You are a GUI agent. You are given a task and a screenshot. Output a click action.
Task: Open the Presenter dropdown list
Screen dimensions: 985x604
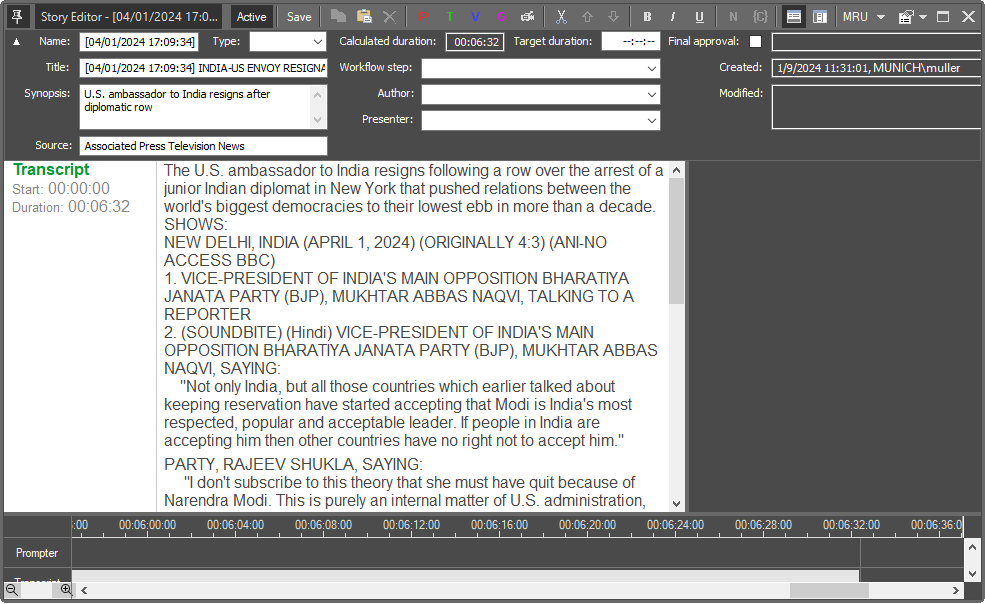pyautogui.click(x=652, y=120)
